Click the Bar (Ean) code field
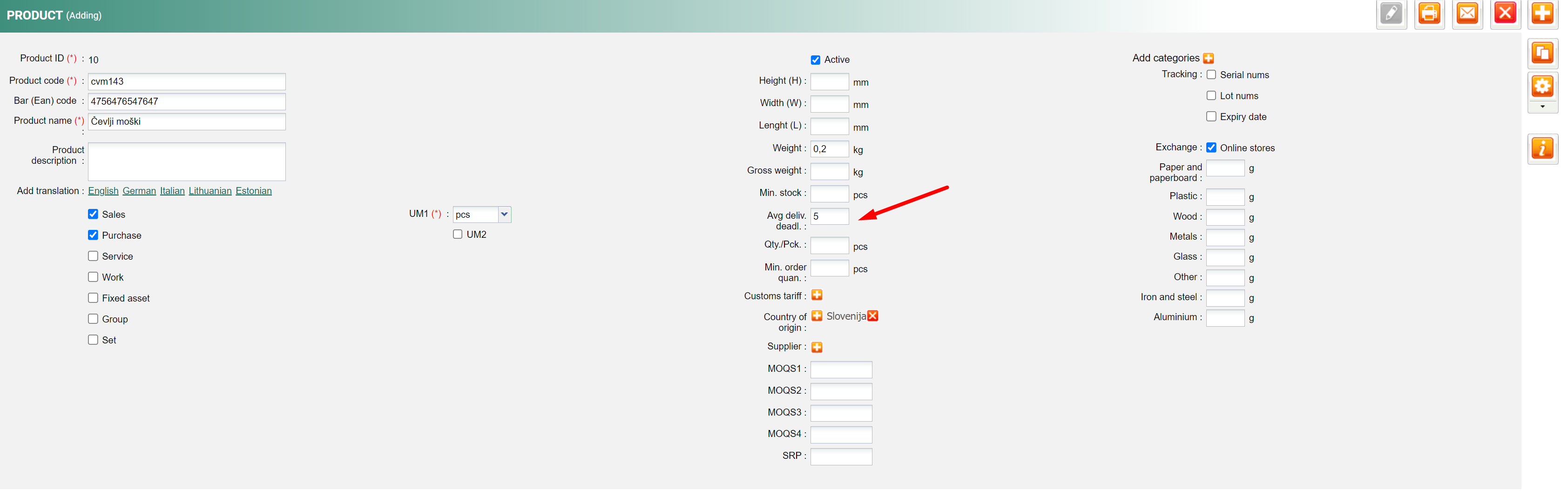1568x497 pixels. [187, 101]
